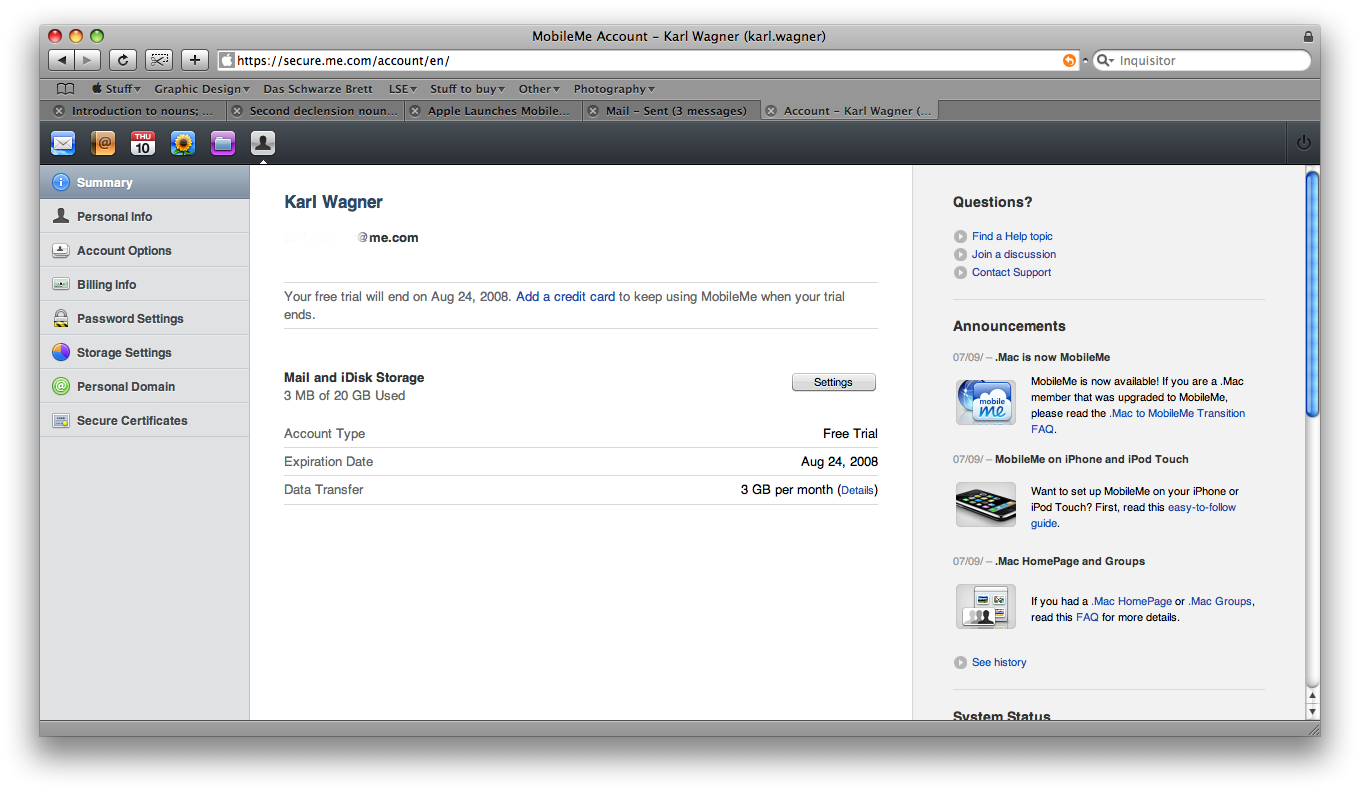Select Storage Settings in the sidebar

point(144,352)
